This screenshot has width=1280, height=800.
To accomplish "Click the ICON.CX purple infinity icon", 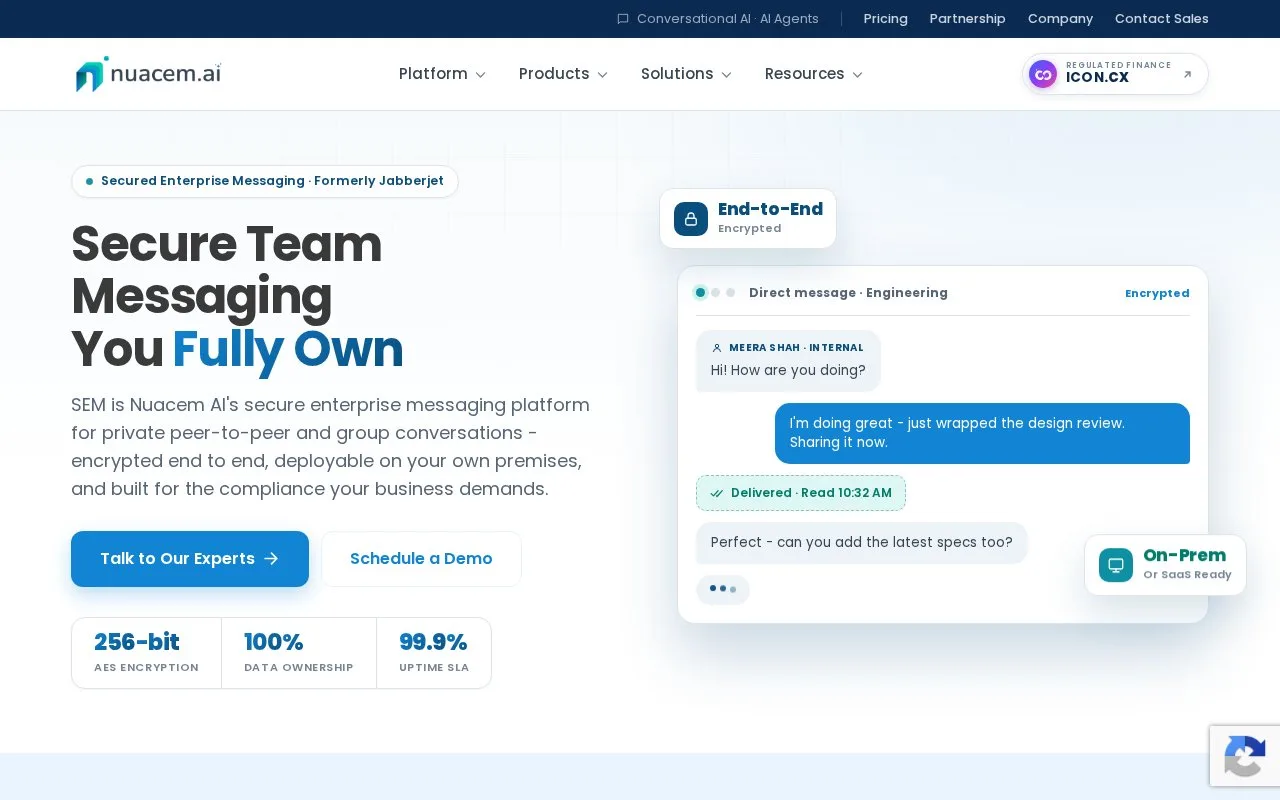I will pyautogui.click(x=1043, y=74).
